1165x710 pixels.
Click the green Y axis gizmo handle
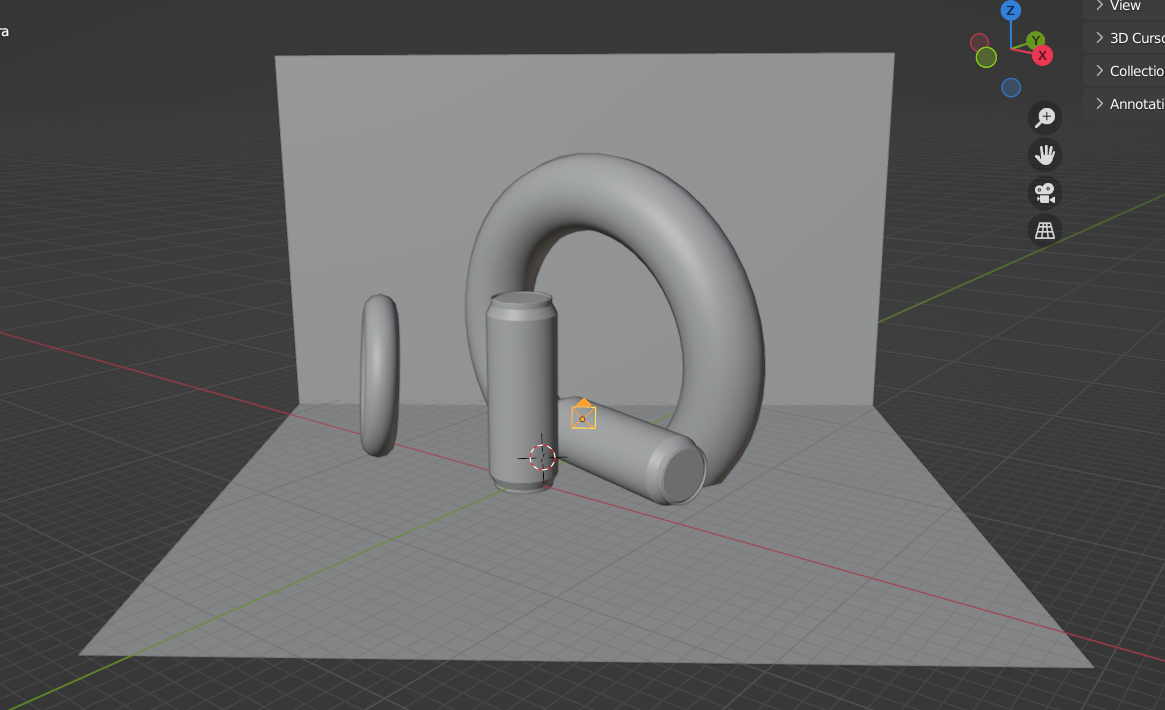click(1036, 40)
